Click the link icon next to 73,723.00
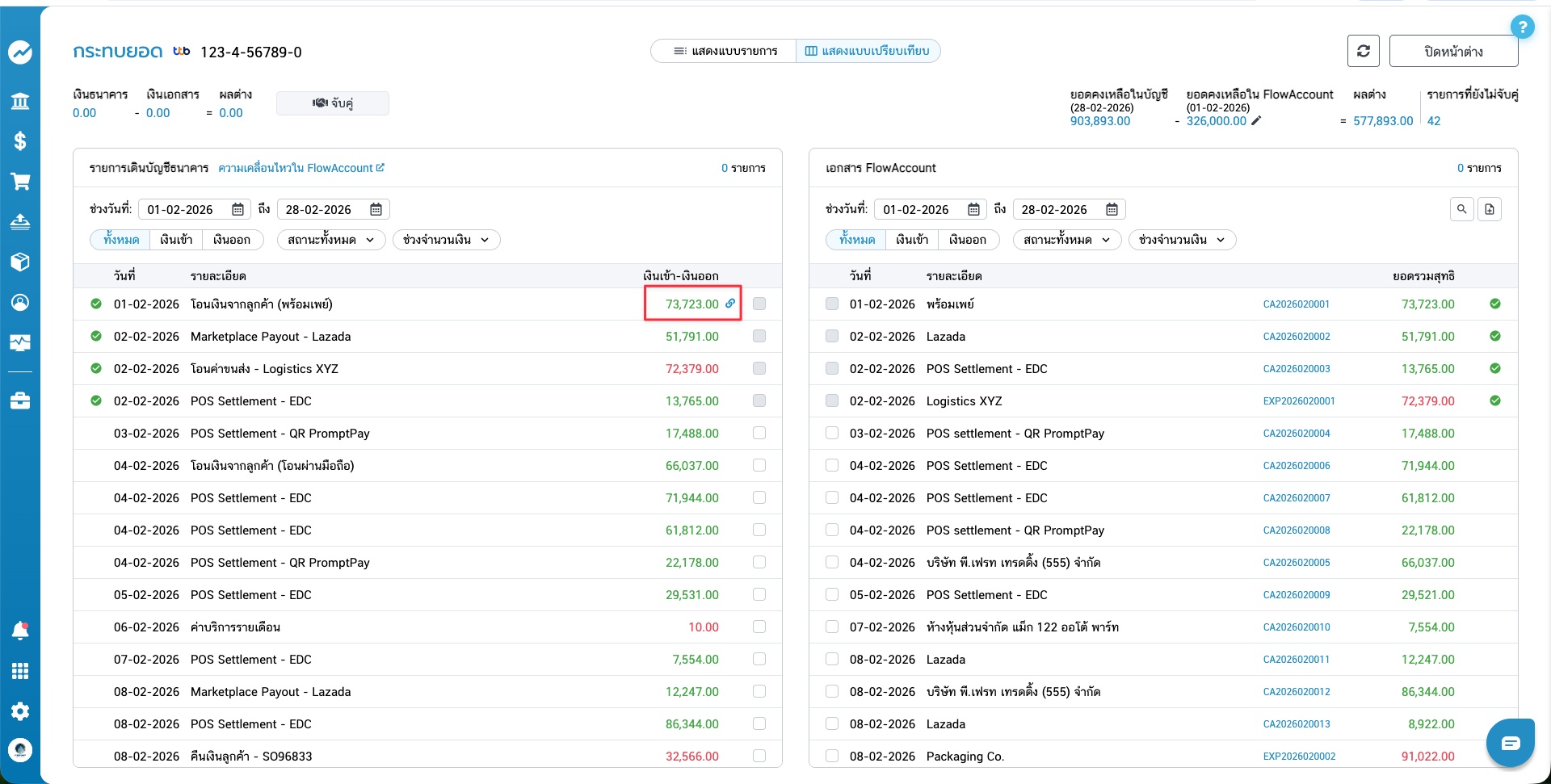 pyautogui.click(x=730, y=304)
